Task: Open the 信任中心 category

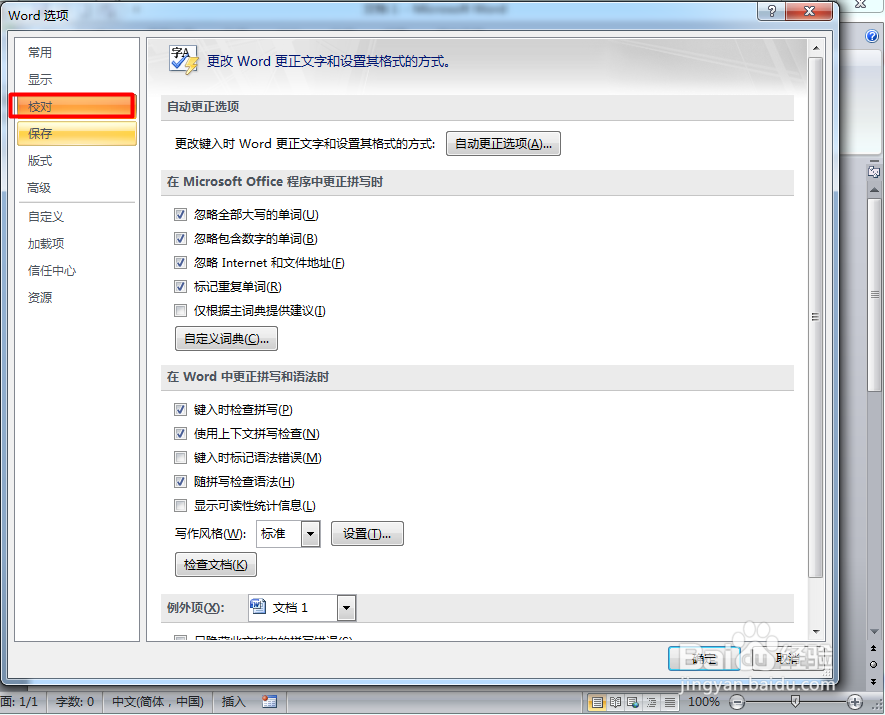Action: coord(52,271)
